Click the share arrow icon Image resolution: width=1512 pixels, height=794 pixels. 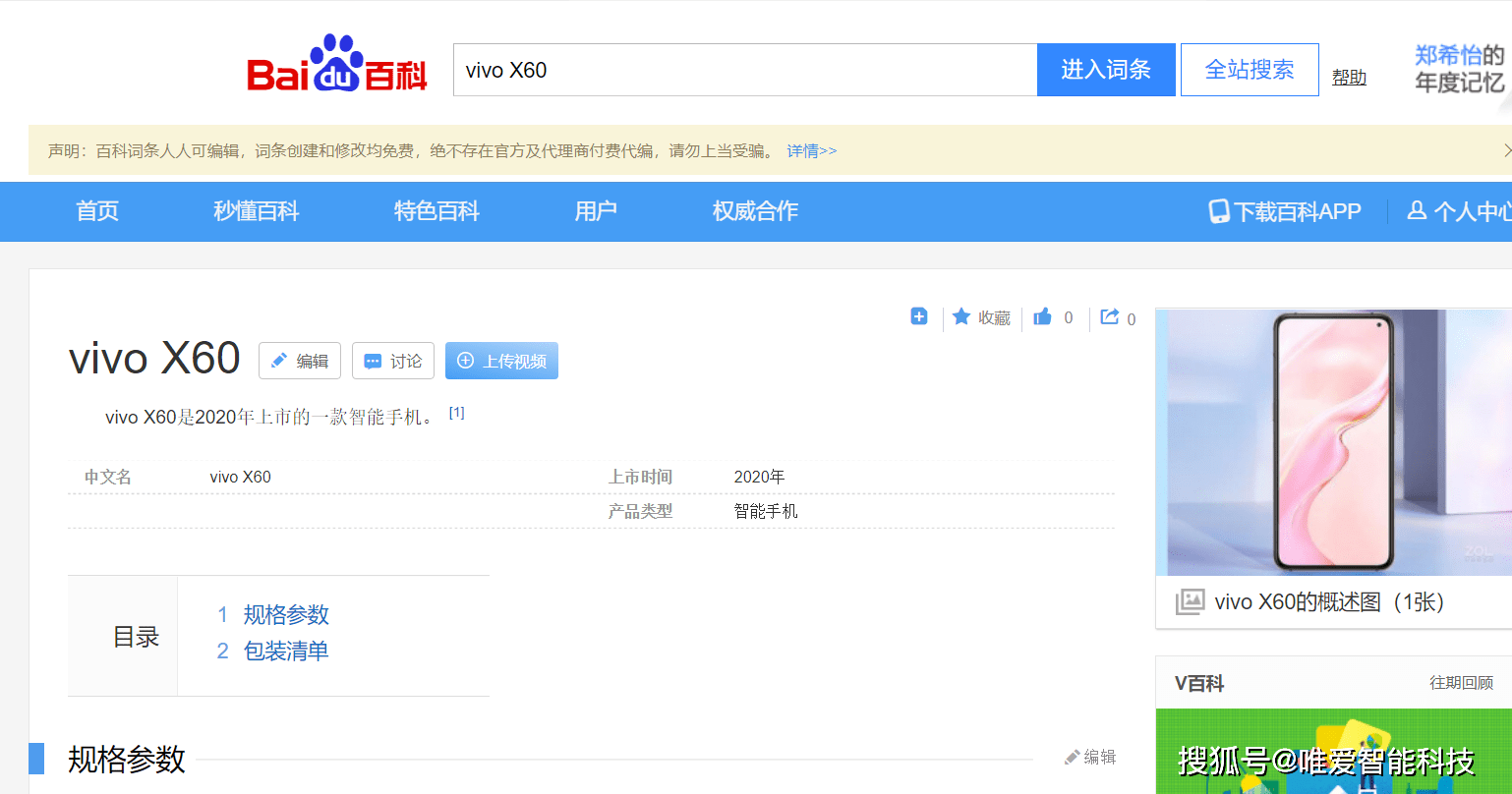(x=1110, y=316)
